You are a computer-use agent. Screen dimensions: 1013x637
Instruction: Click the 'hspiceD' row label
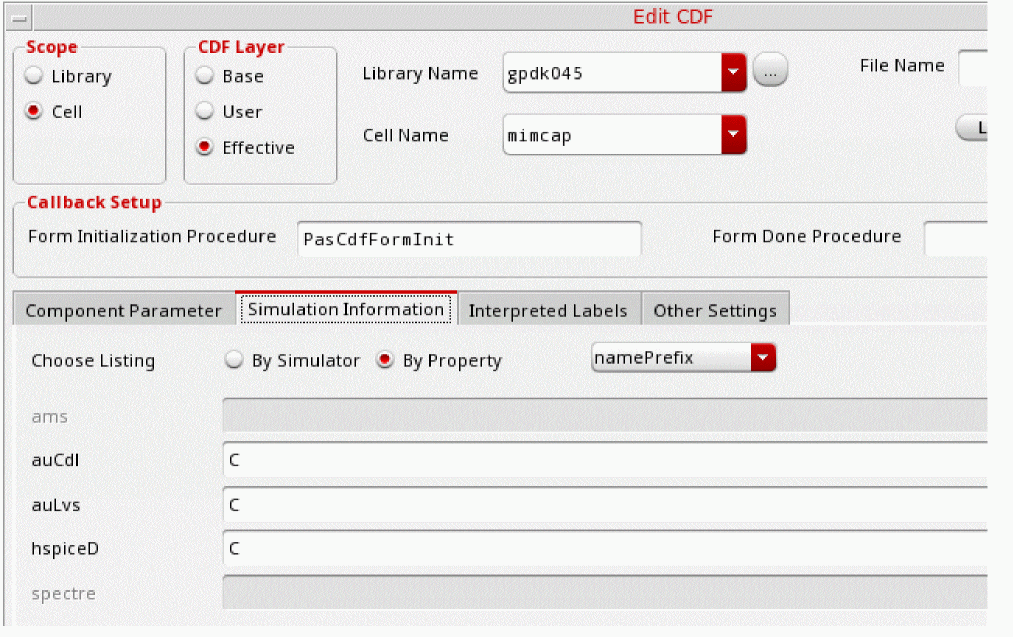coord(65,548)
